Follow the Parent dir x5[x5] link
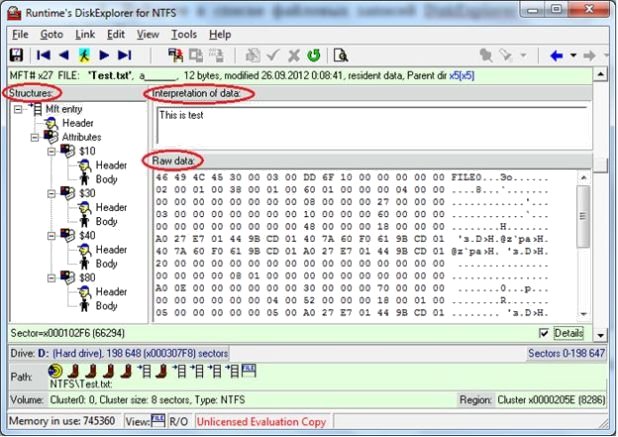 [462, 75]
